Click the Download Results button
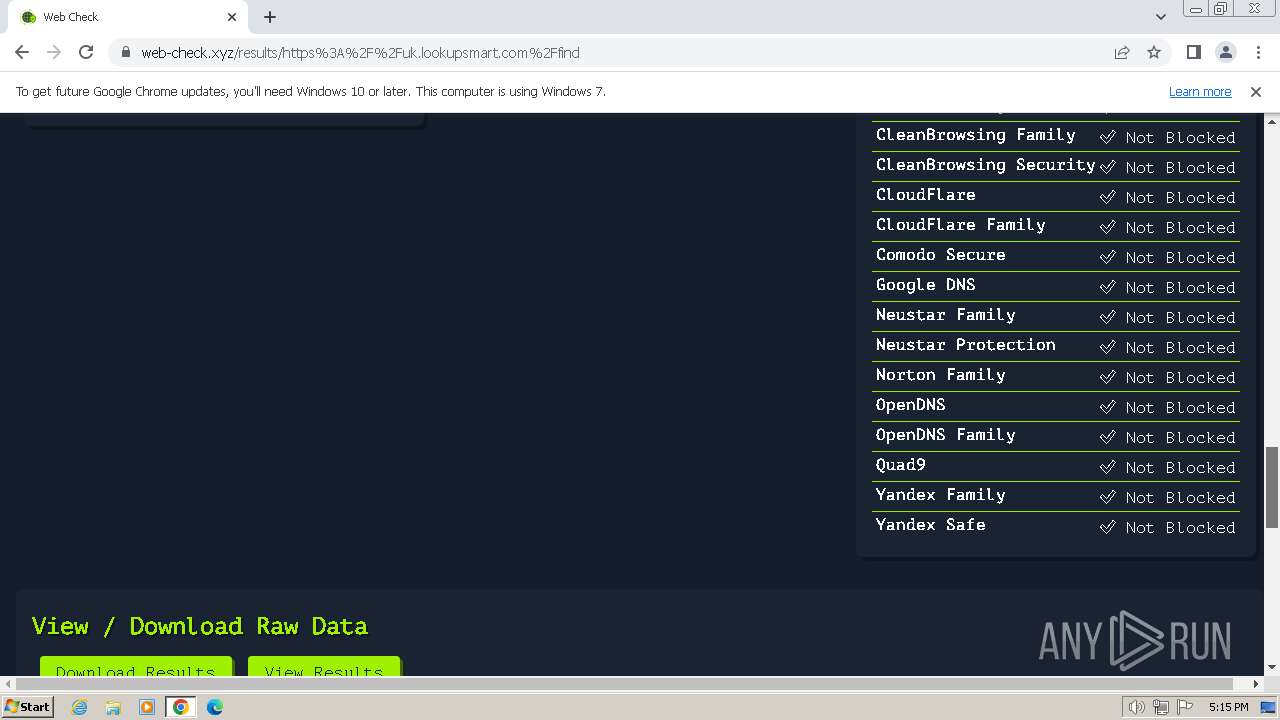 (136, 666)
